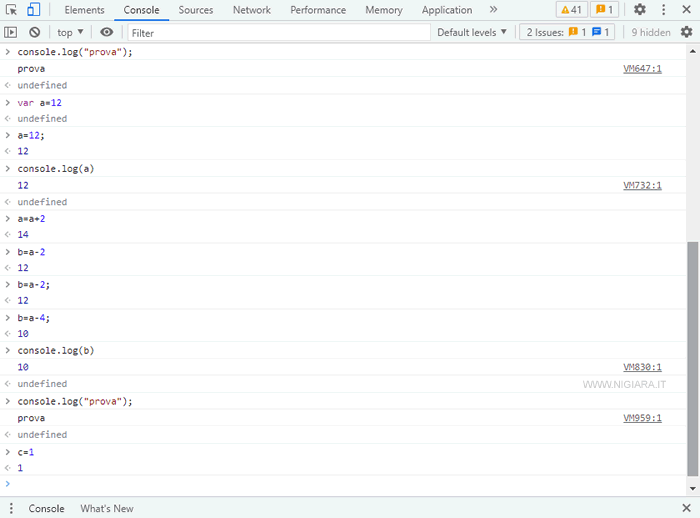Toggle the device toolbar icon

coord(33,10)
